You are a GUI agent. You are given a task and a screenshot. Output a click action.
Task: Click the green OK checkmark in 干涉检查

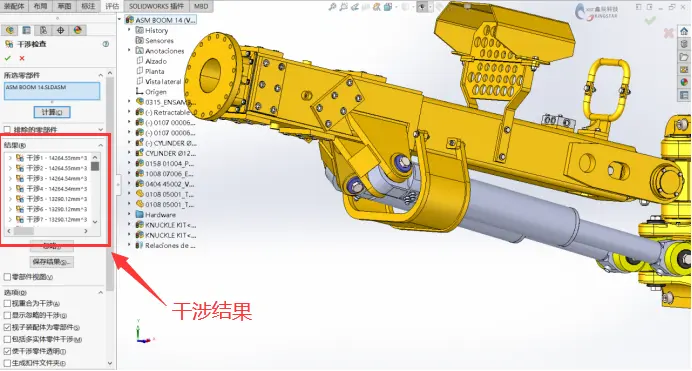pyautogui.click(x=8, y=58)
